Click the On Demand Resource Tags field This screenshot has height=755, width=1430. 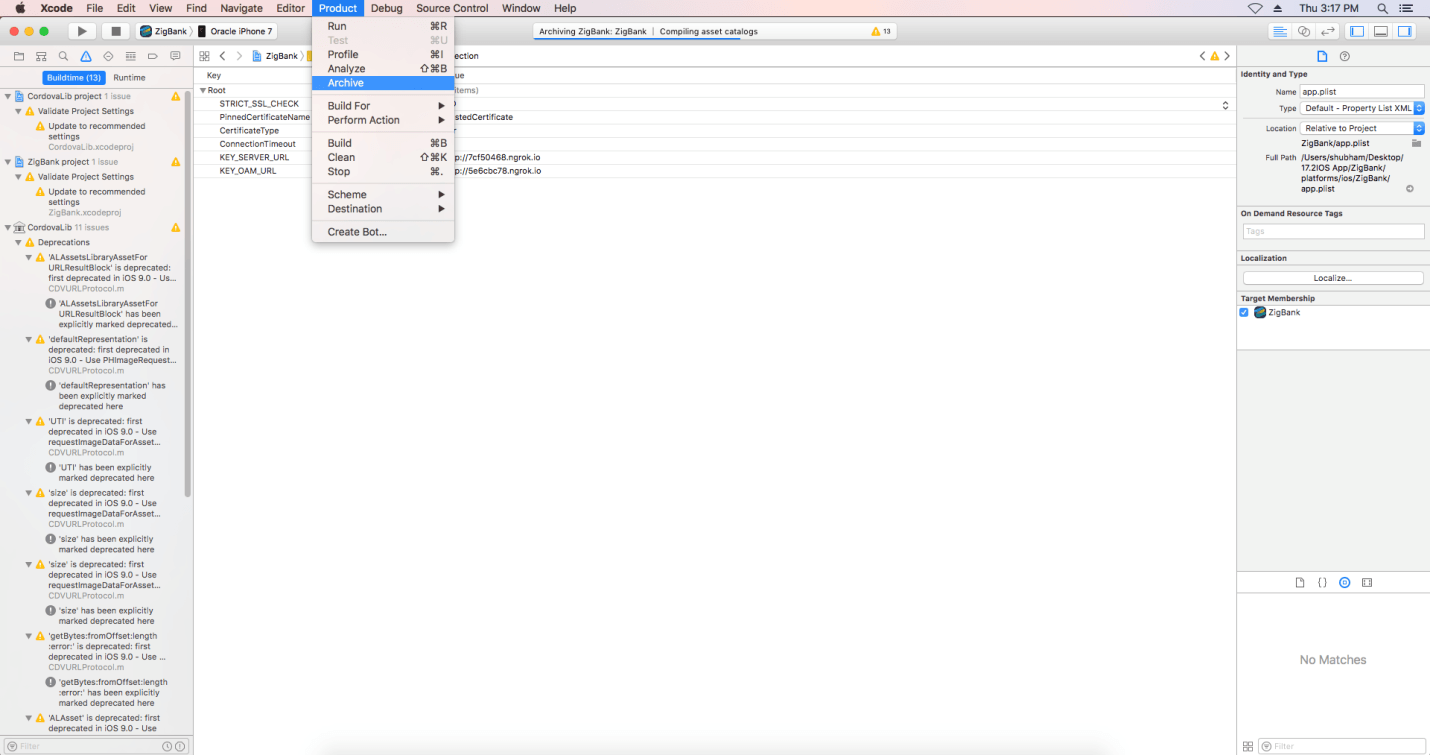(1333, 231)
